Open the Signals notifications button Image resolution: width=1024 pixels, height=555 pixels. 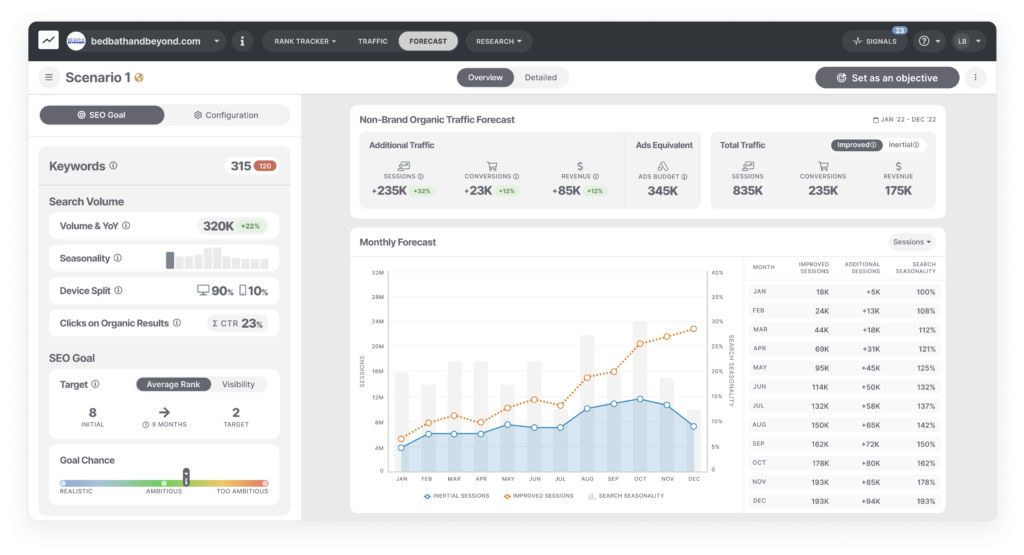(x=875, y=41)
